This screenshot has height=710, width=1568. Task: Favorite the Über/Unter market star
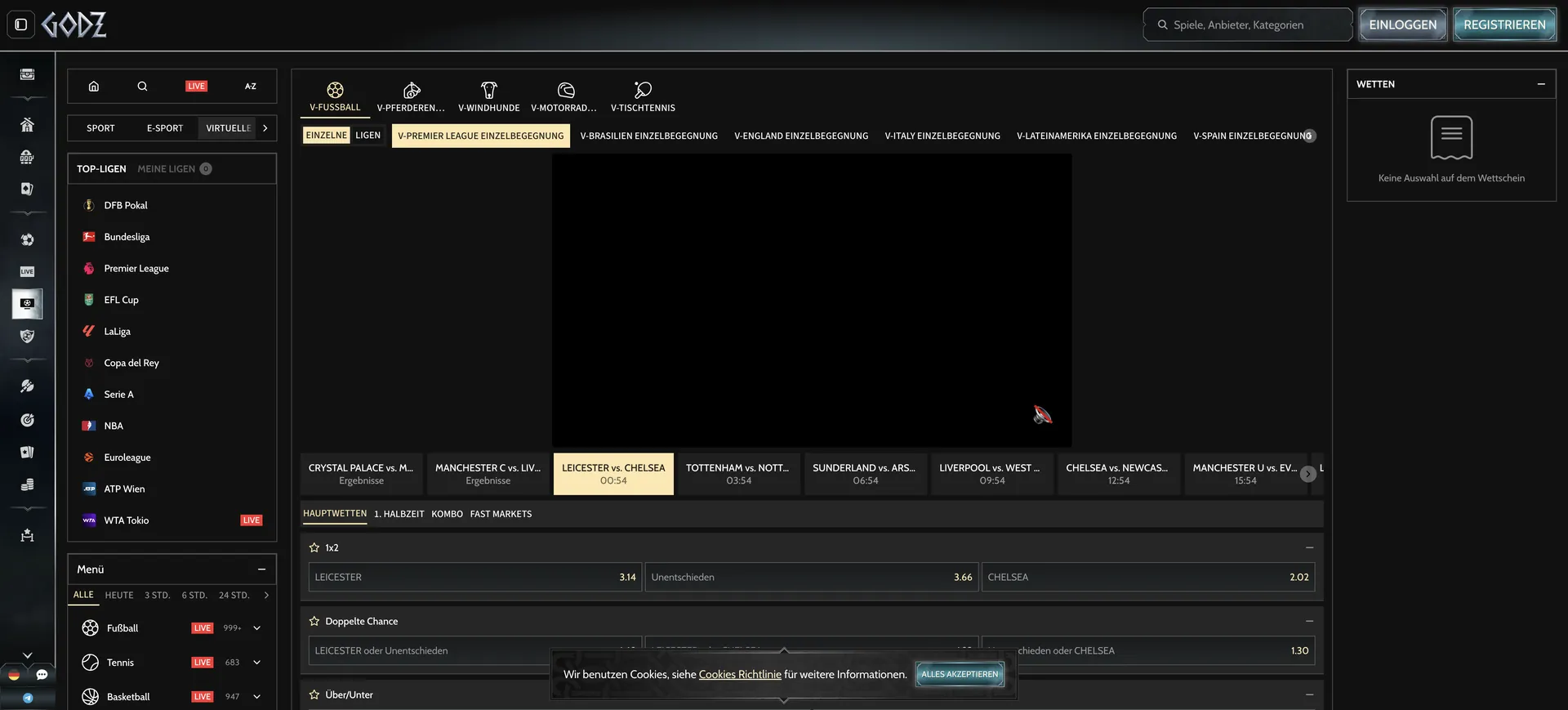314,694
